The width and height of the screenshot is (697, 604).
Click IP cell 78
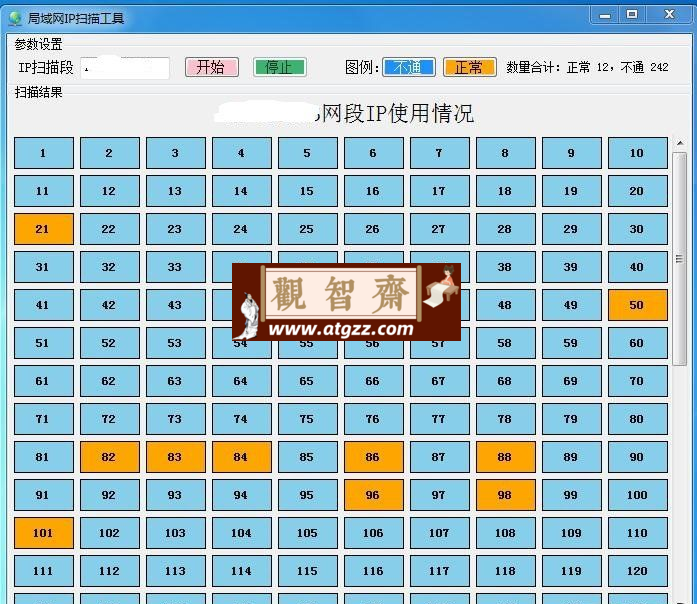pos(506,419)
